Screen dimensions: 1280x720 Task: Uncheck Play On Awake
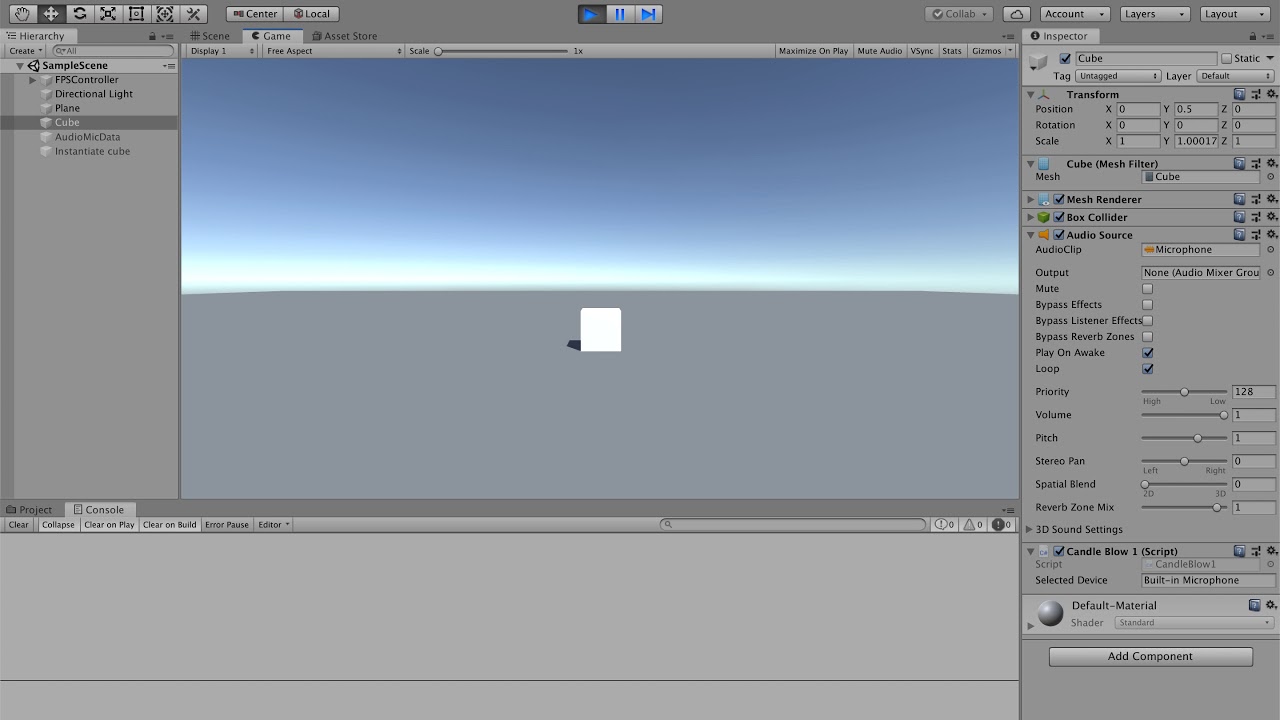pos(1148,353)
